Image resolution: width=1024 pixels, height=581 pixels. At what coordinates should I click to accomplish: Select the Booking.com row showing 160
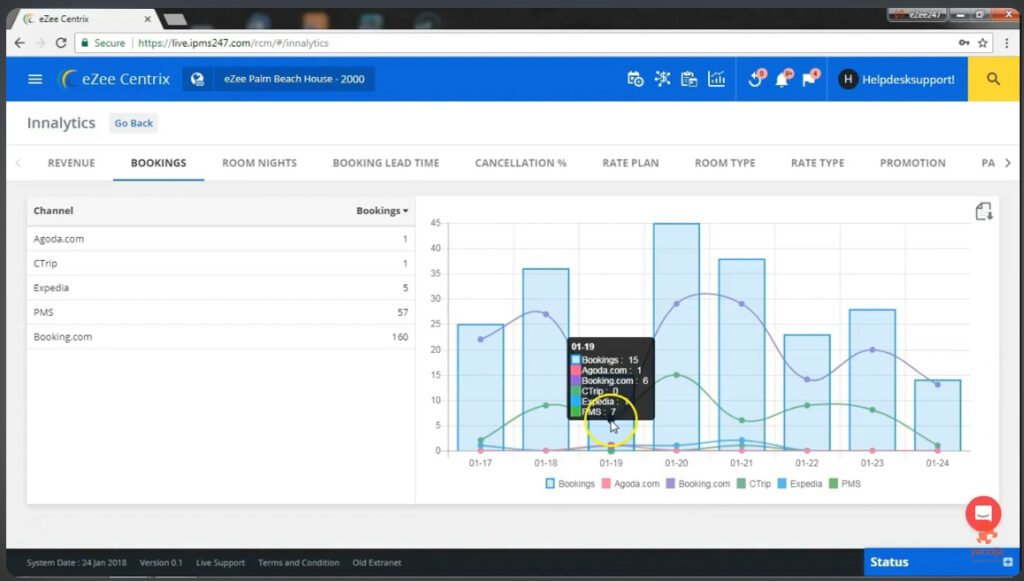[218, 336]
